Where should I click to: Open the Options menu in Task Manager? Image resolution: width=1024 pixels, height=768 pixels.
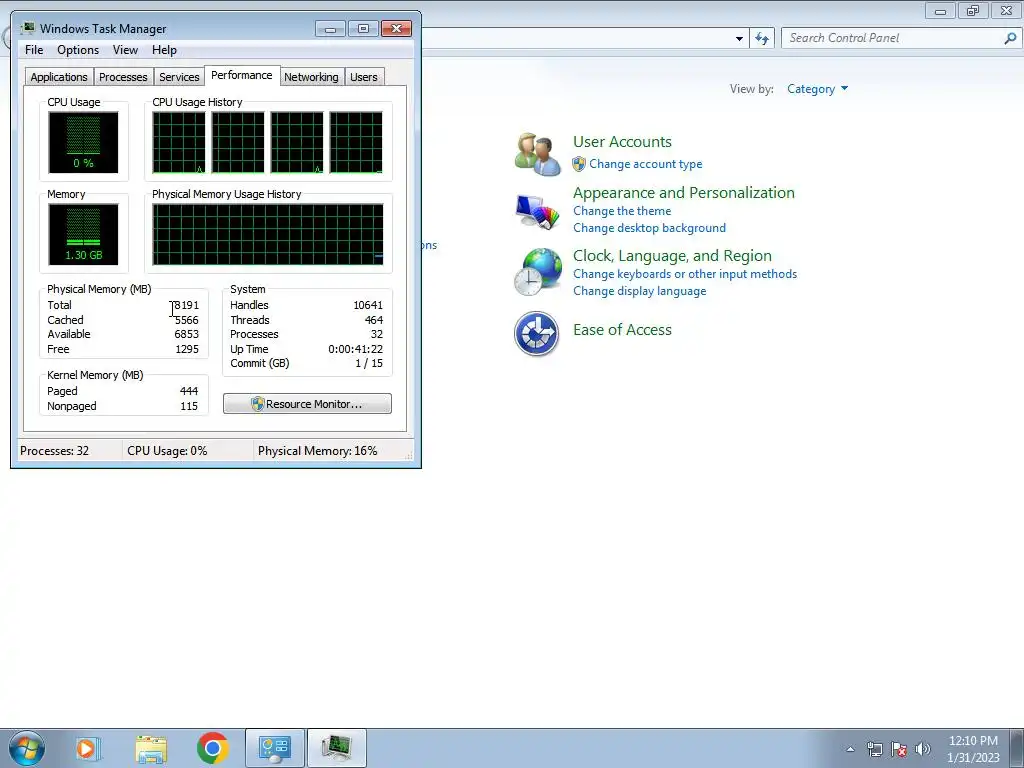pyautogui.click(x=78, y=50)
